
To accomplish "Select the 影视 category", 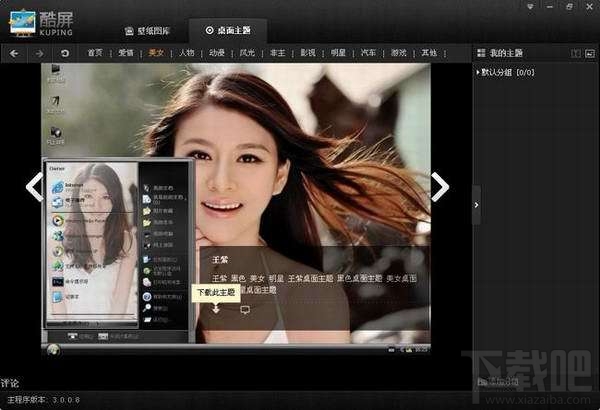I will click(x=308, y=52).
